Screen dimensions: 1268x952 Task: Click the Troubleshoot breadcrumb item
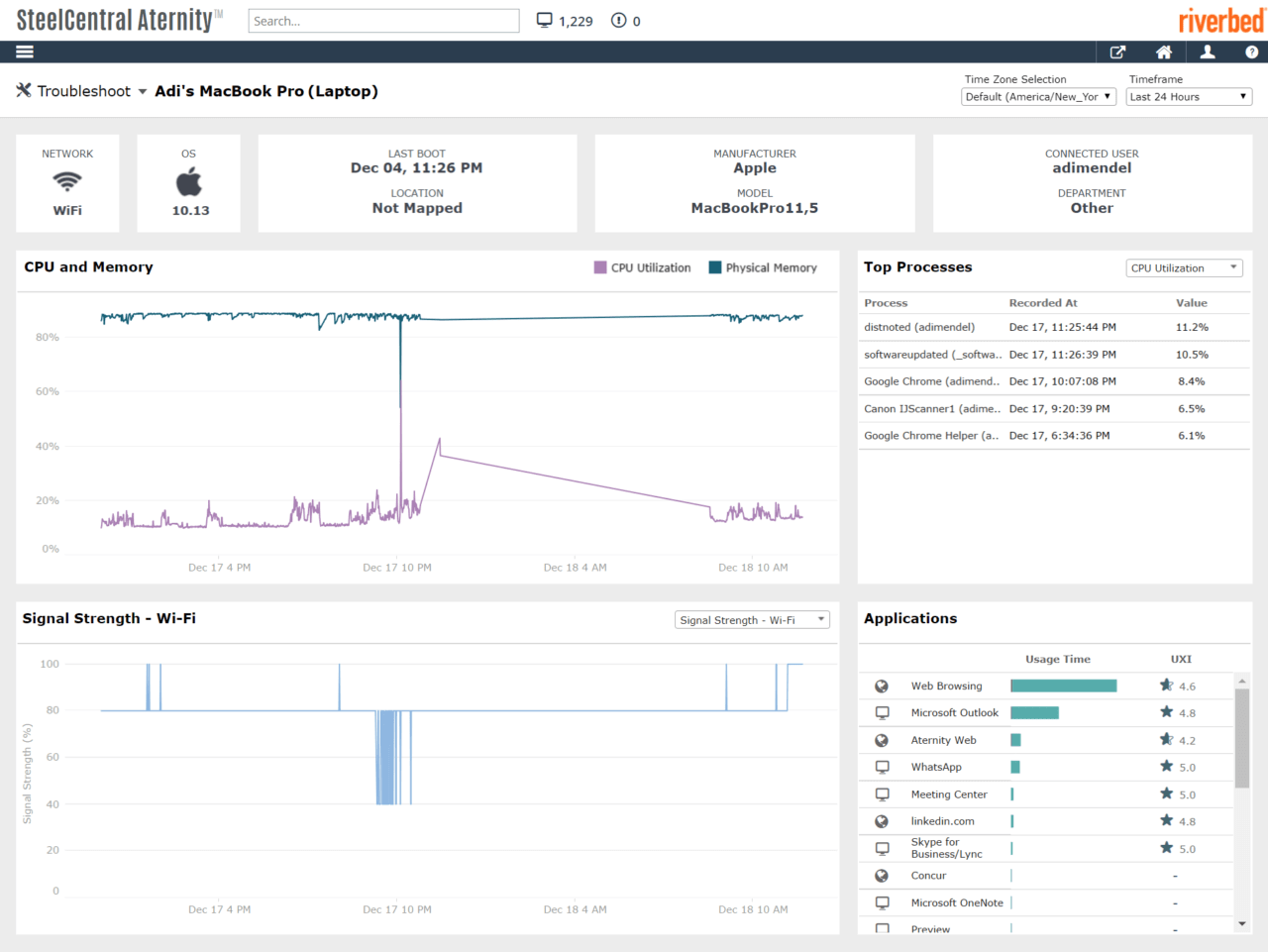[x=83, y=90]
